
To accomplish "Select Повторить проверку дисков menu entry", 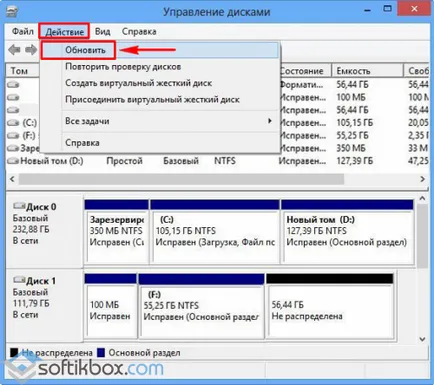I will point(160,67).
